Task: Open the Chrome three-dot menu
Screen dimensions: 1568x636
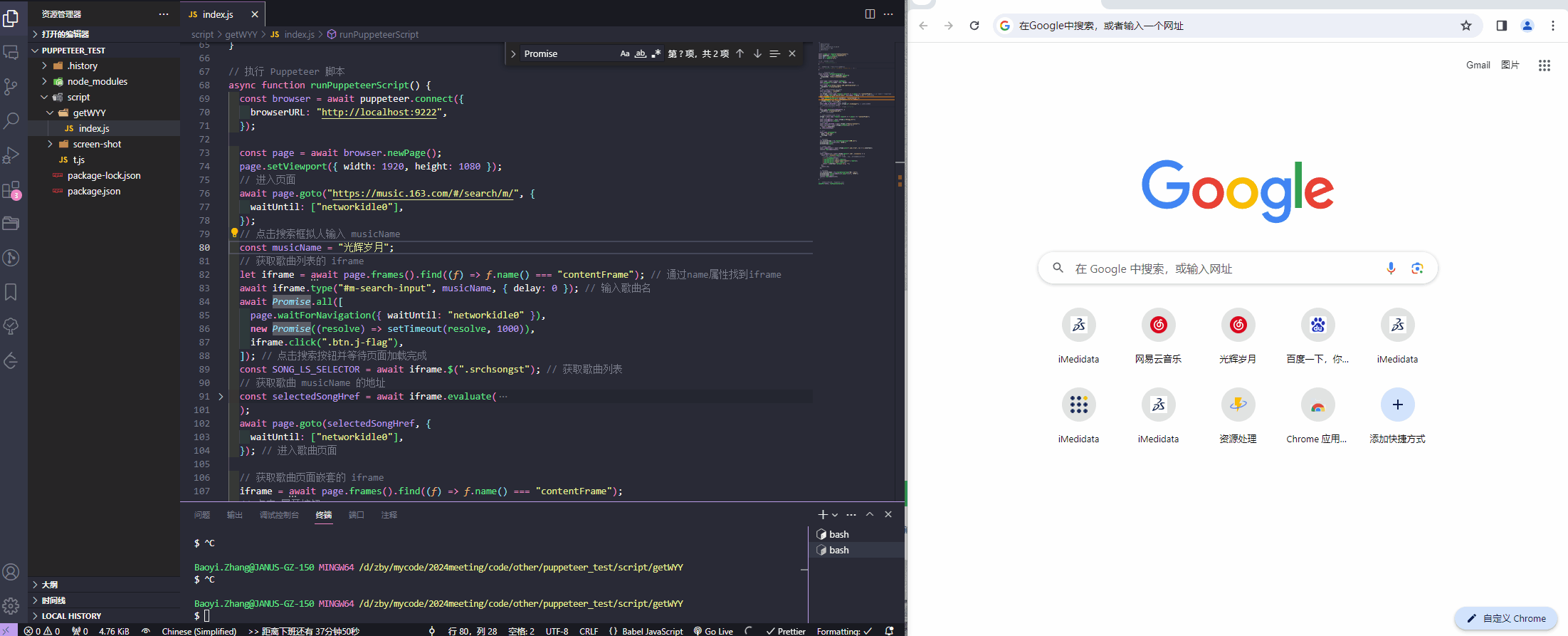Action: point(1553,26)
